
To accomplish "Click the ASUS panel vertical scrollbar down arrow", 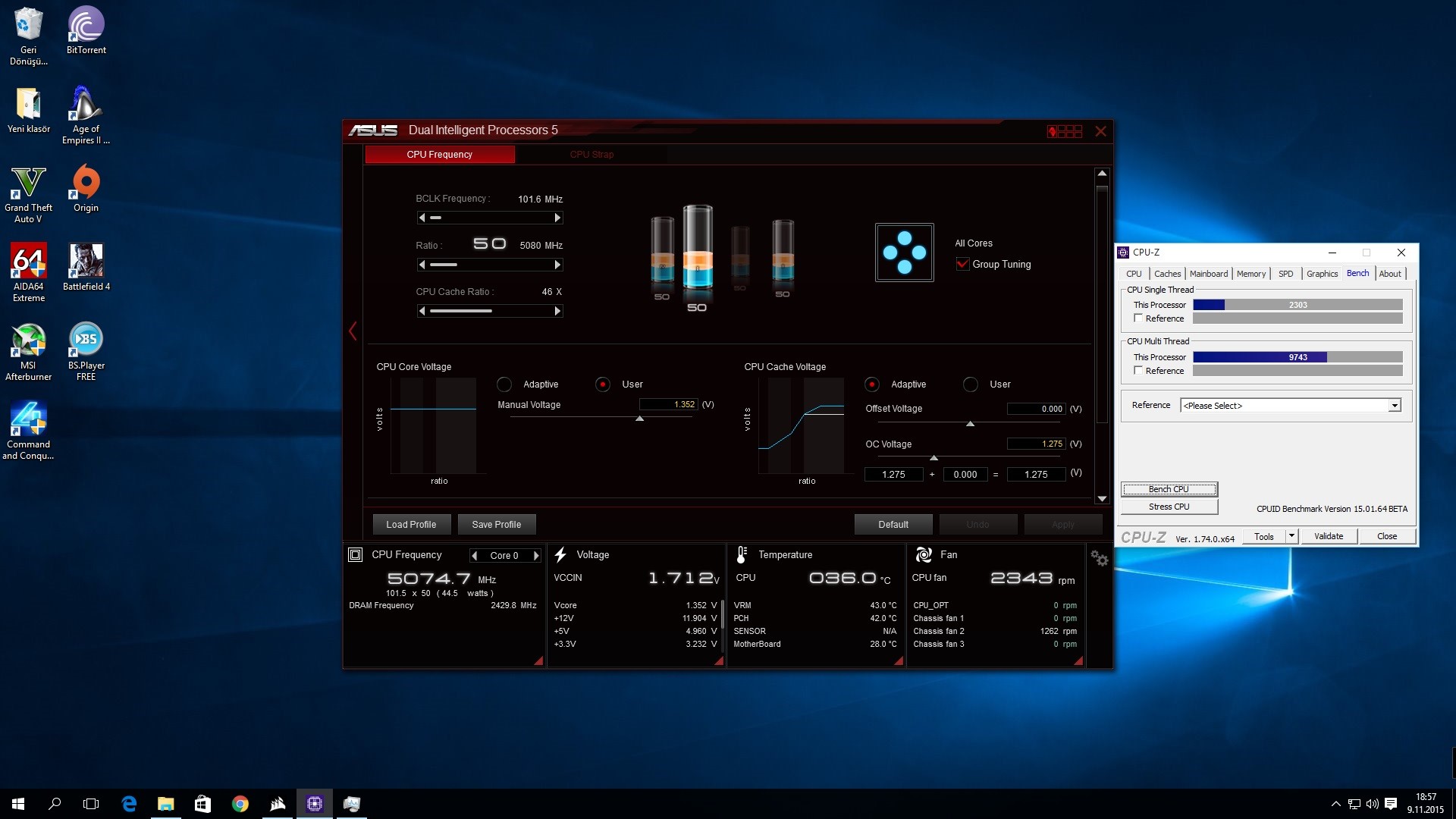I will click(x=1102, y=498).
